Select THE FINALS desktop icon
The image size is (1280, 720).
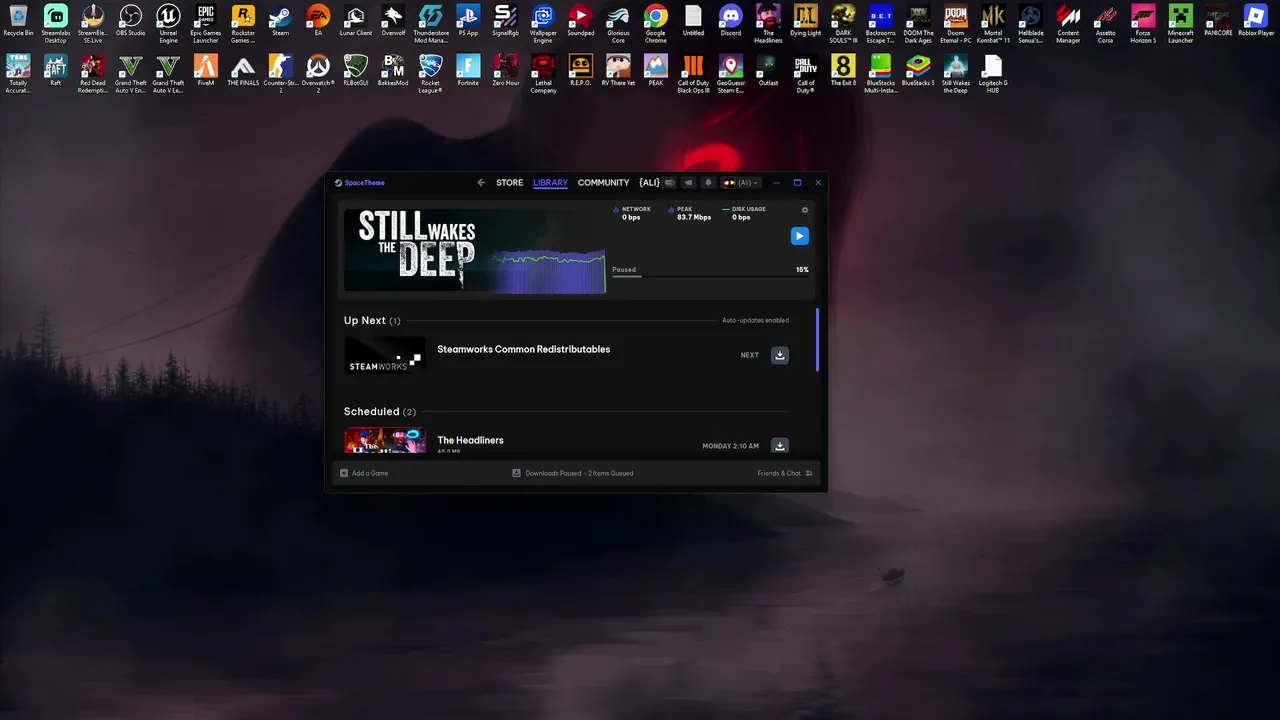[243, 70]
